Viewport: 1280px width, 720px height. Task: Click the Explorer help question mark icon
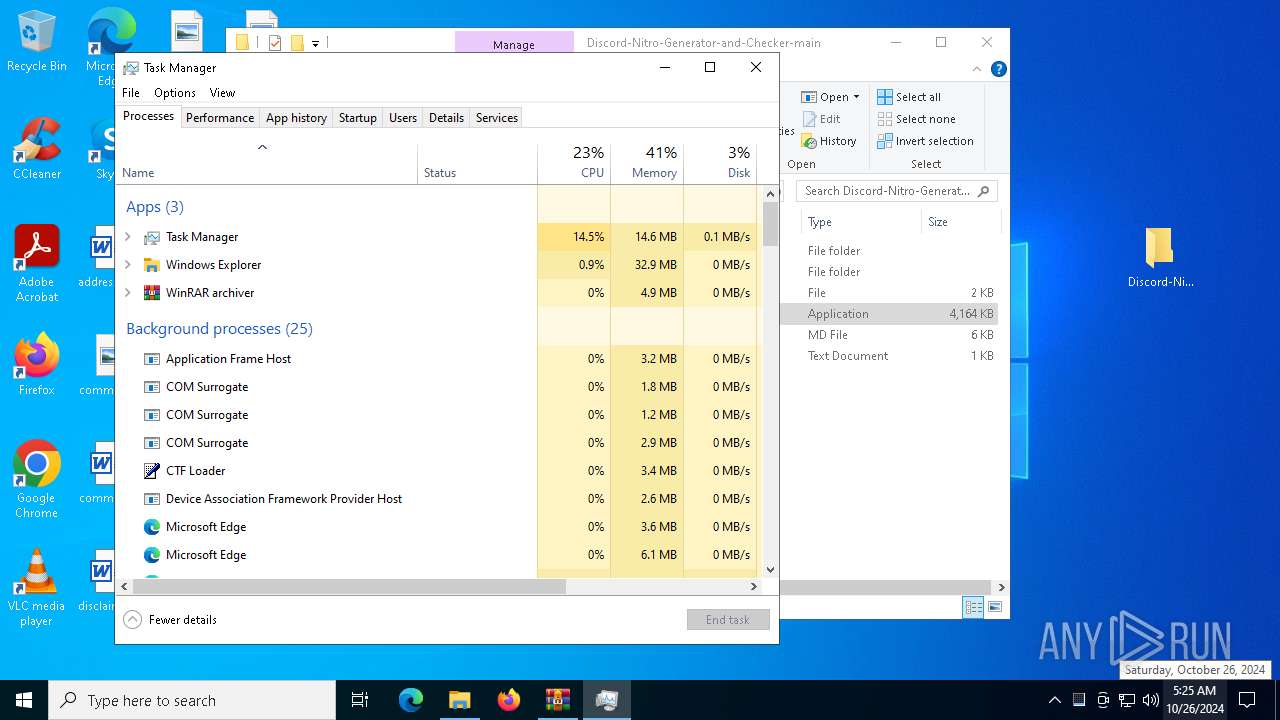point(998,69)
